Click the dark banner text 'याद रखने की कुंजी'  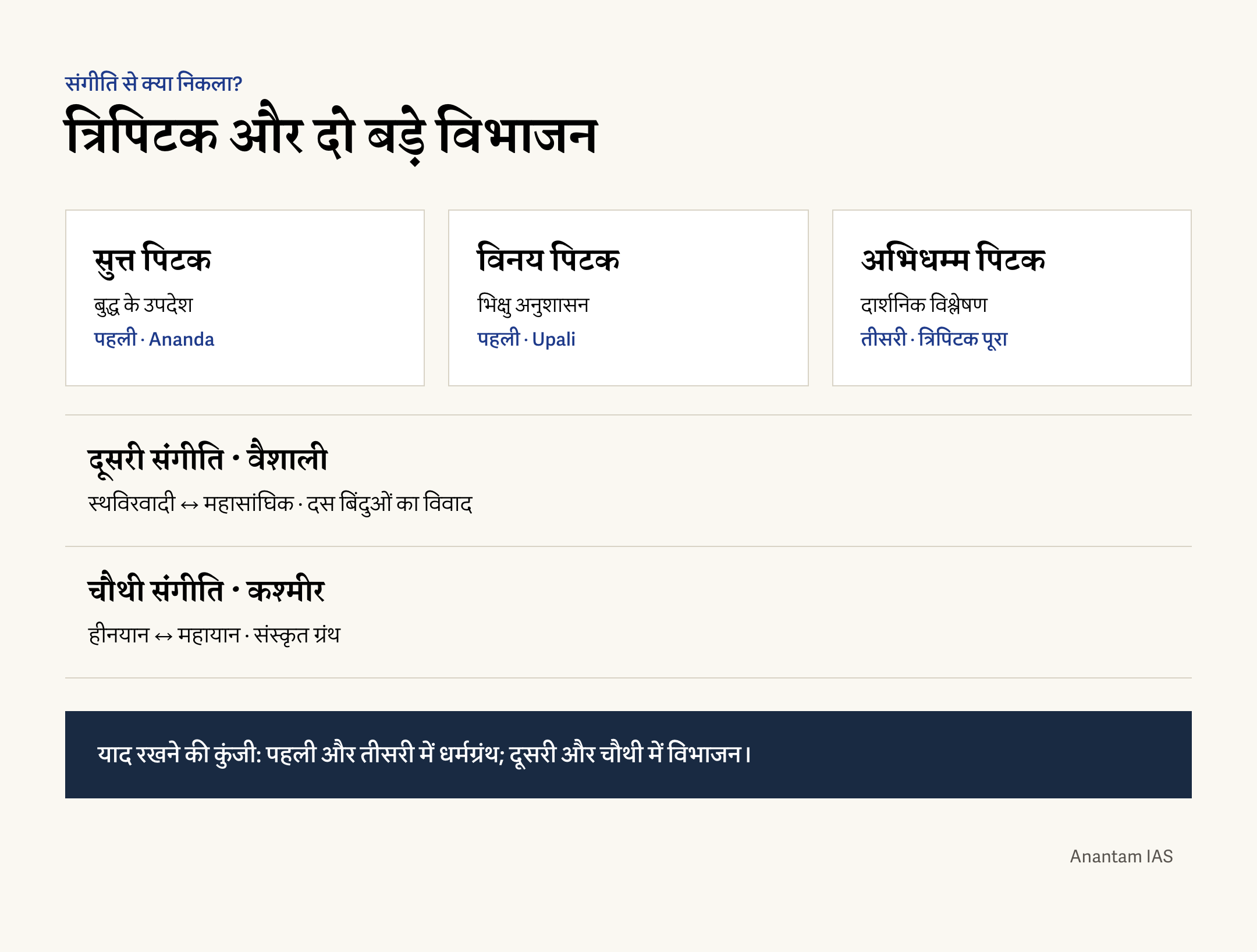(x=180, y=754)
